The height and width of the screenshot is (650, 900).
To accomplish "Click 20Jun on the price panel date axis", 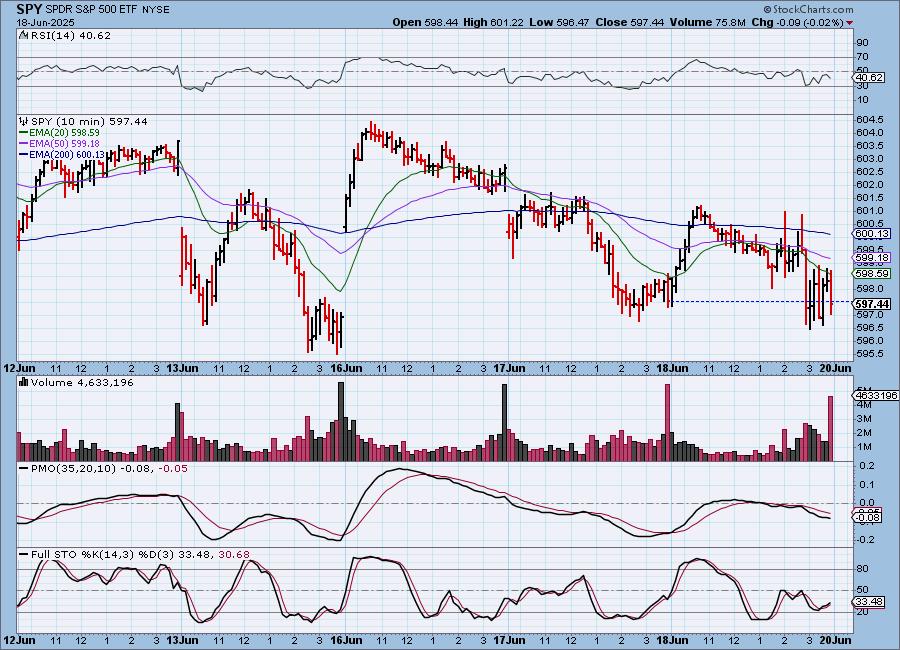I will tap(835, 368).
